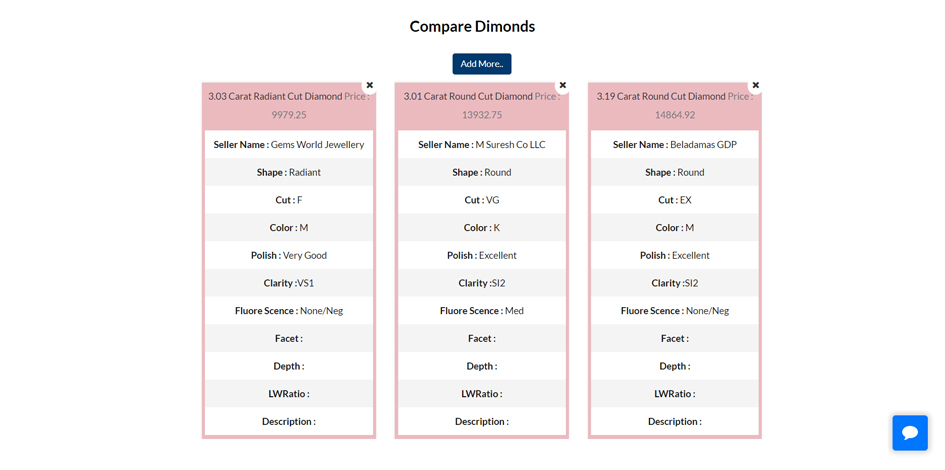Screen dimensions: 945x470
Task: Click the price 13932.75
Action: 482,115
